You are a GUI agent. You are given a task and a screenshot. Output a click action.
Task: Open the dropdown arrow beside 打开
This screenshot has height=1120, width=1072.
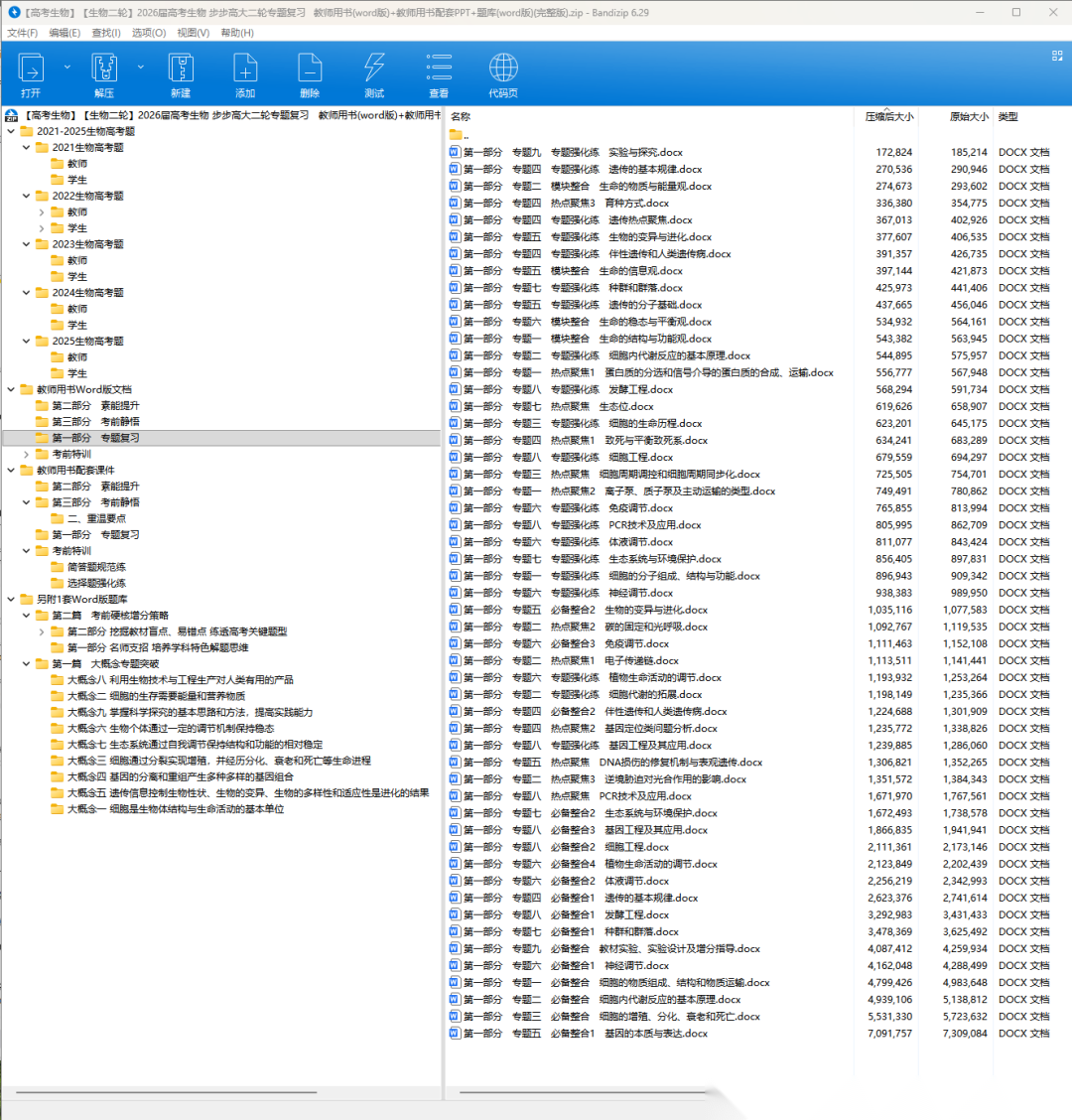click(67, 67)
